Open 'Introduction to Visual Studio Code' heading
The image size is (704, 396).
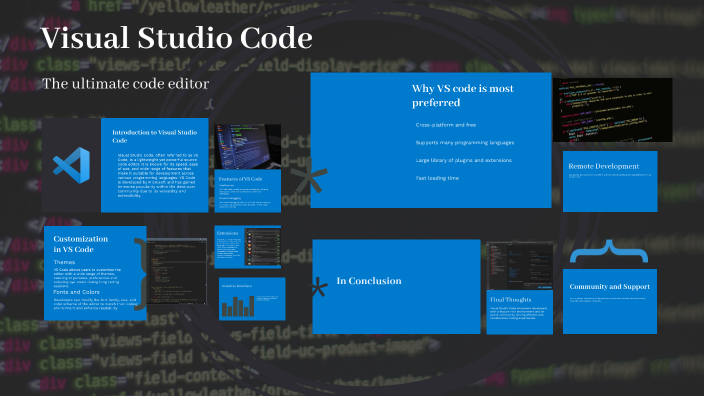(154, 136)
